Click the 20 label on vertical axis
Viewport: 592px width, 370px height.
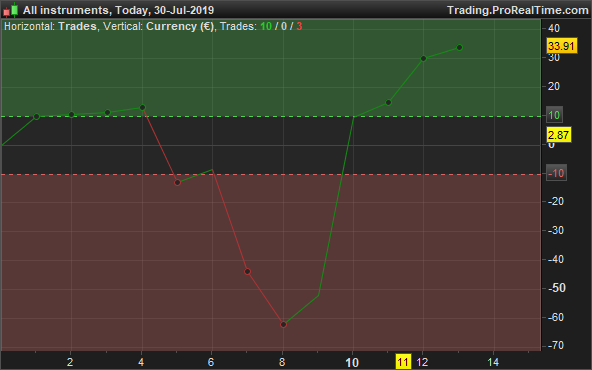(554, 86)
